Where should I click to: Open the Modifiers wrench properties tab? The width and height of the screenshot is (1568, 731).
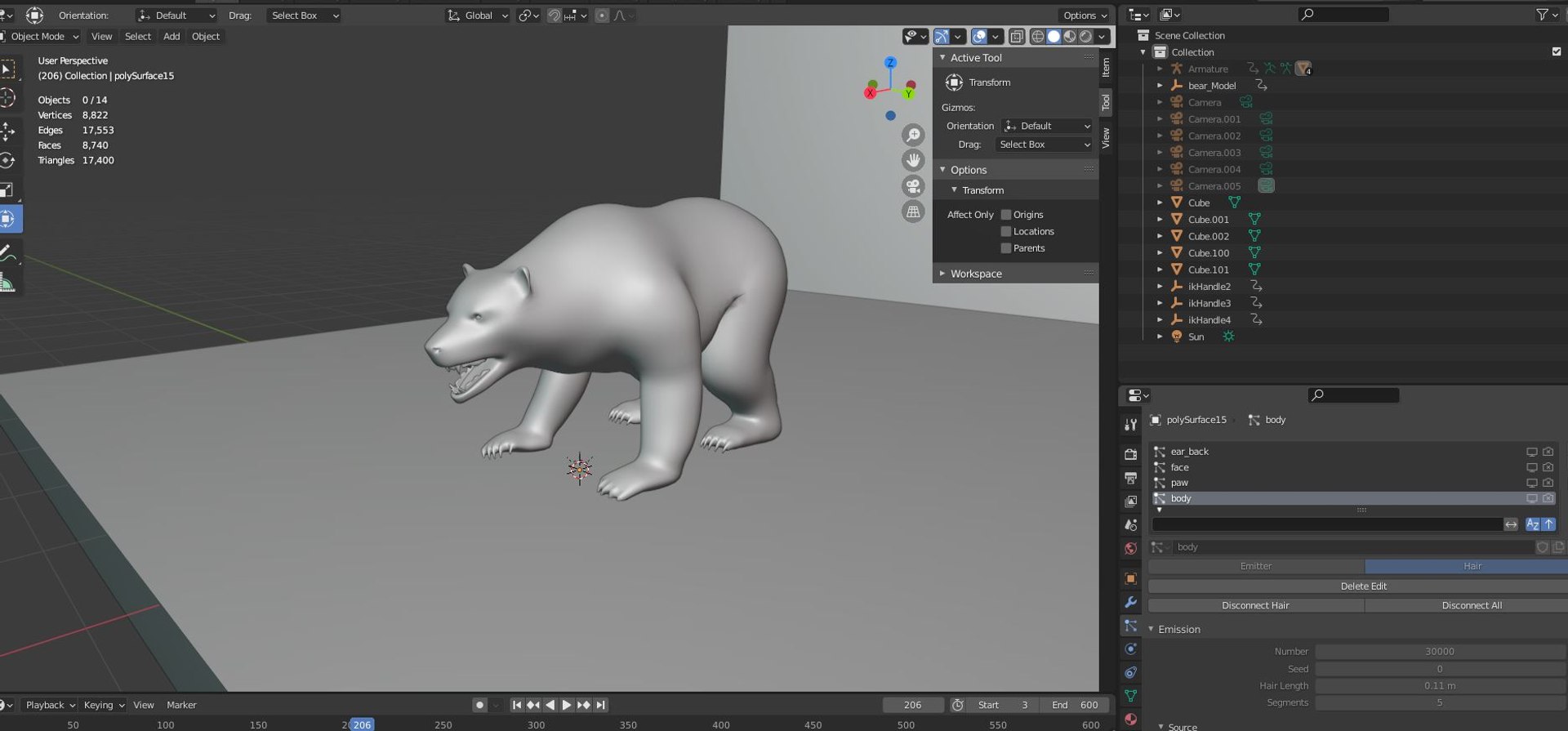[1130, 602]
